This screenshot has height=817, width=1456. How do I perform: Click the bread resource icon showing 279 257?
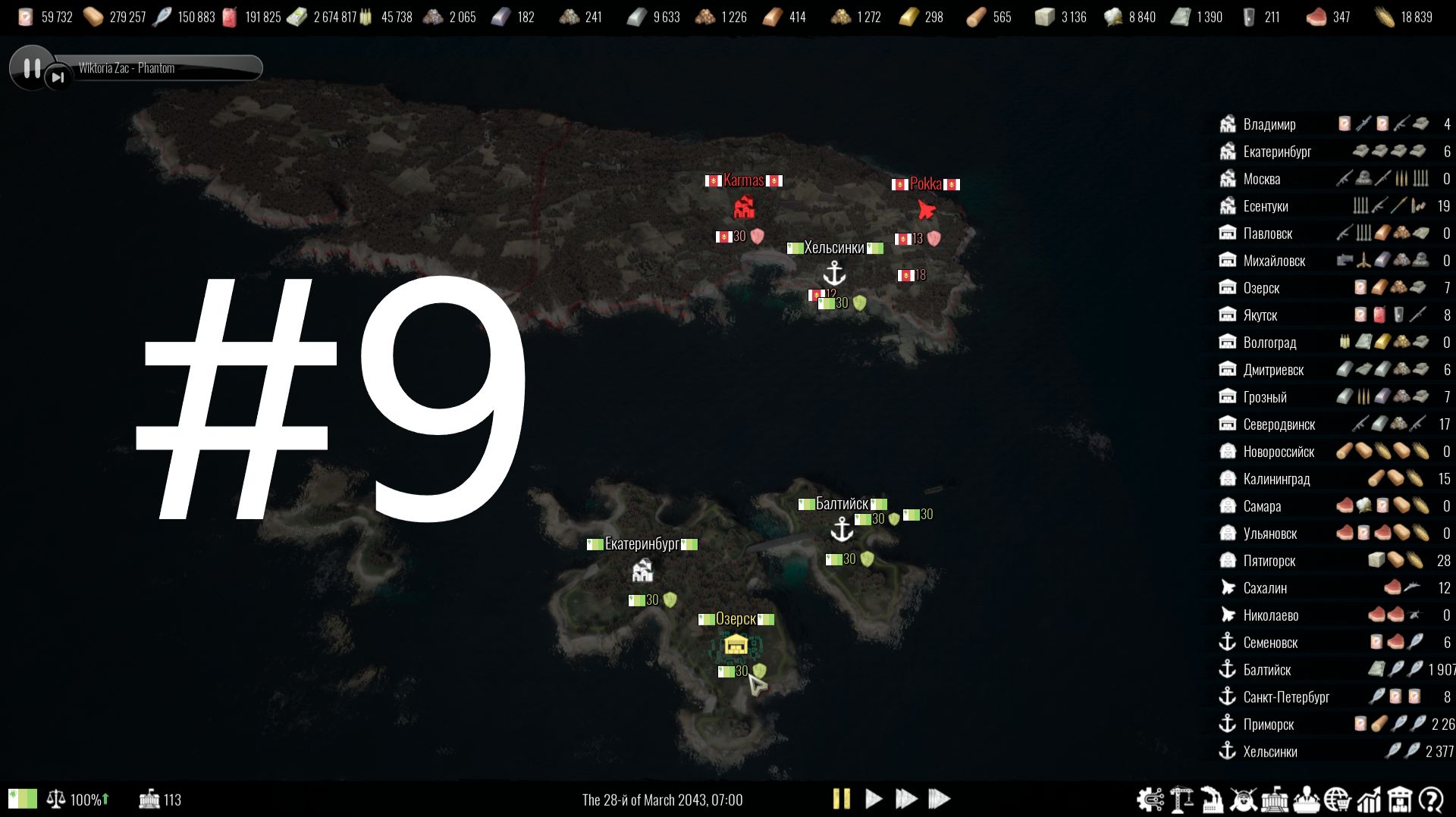click(x=93, y=17)
